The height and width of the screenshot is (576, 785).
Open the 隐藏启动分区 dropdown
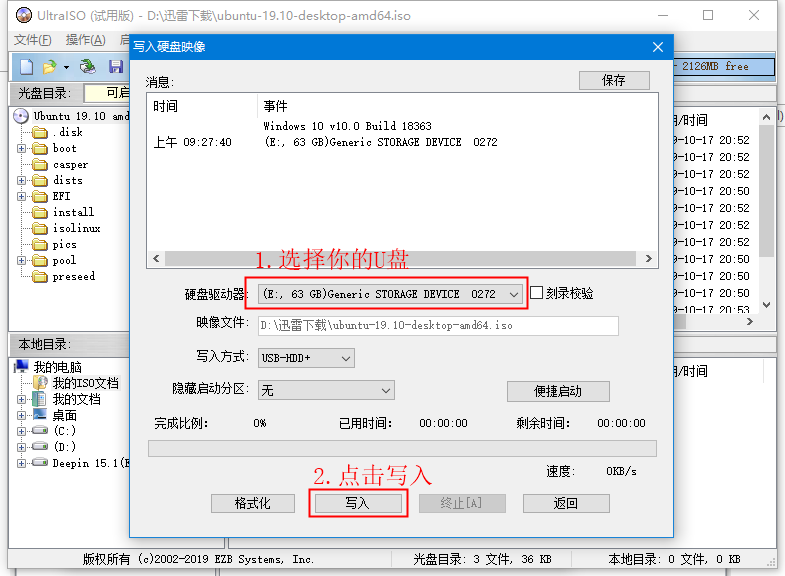[326, 390]
